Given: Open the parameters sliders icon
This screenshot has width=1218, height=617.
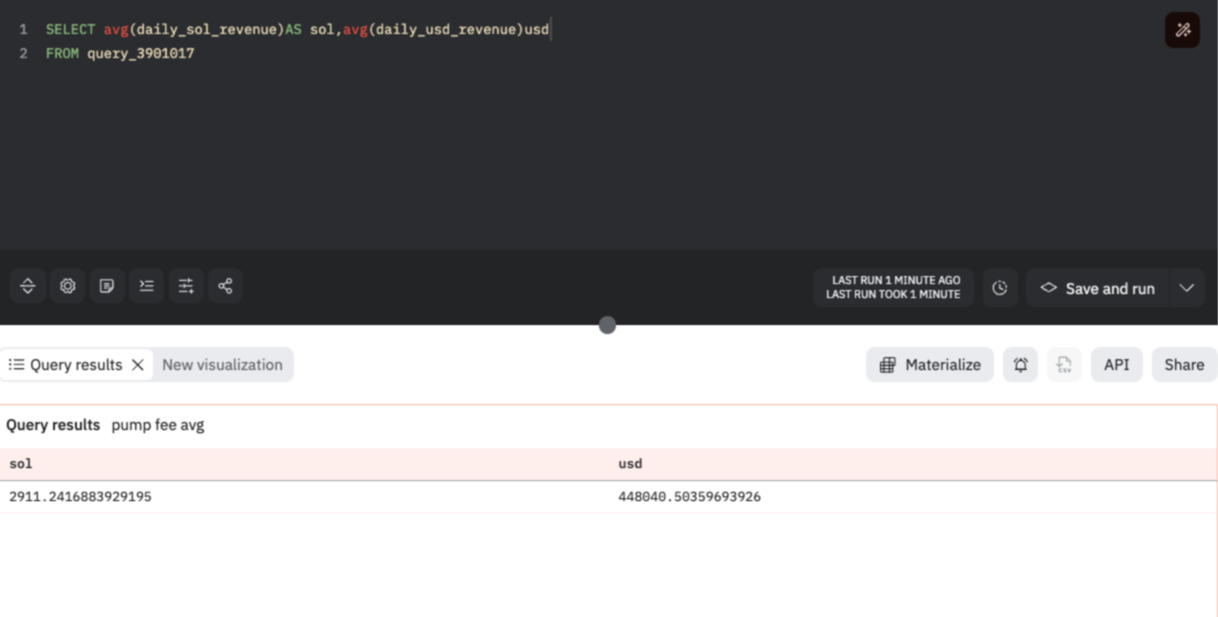Looking at the screenshot, I should tap(186, 286).
